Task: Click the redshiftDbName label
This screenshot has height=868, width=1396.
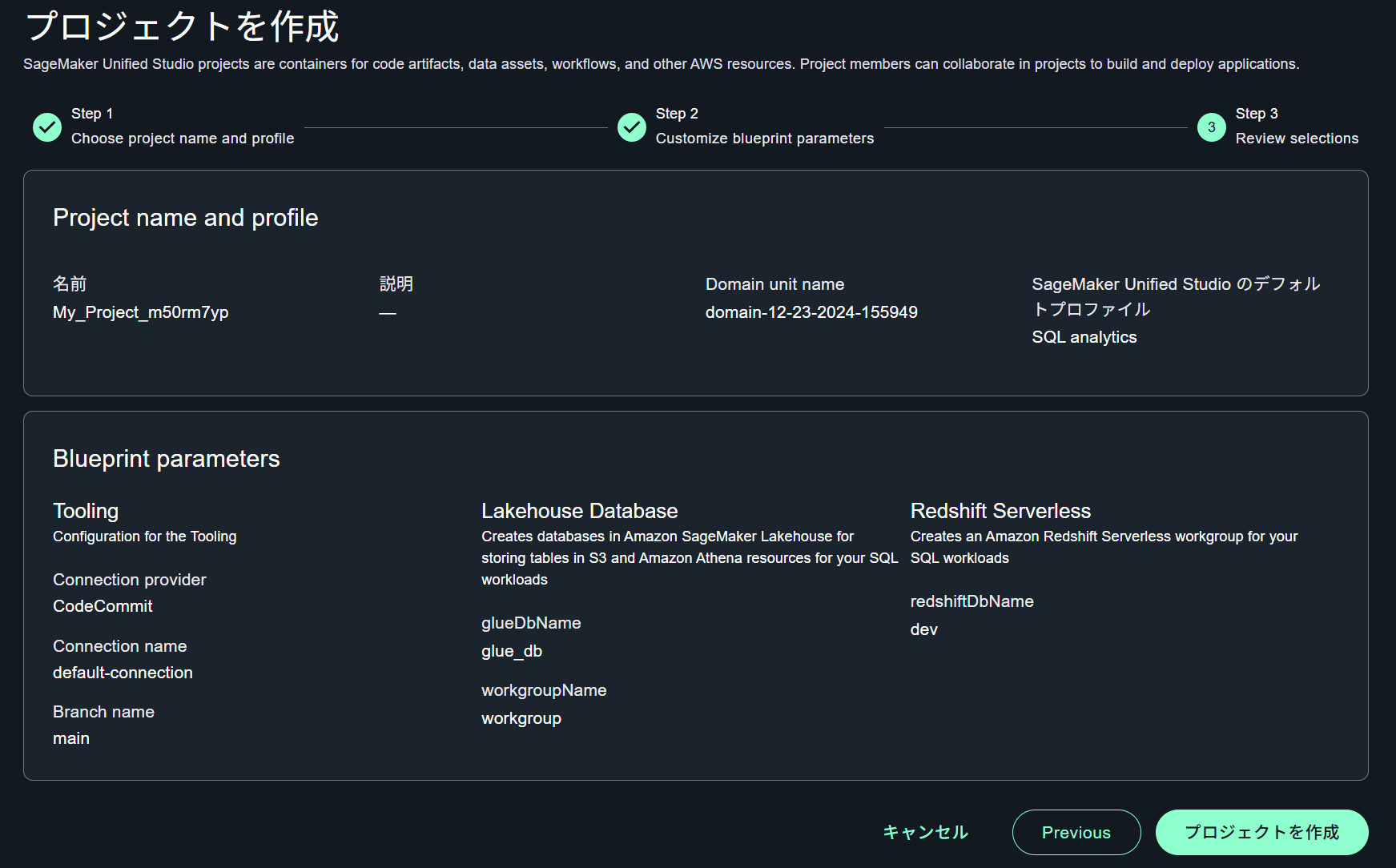Action: pos(972,601)
